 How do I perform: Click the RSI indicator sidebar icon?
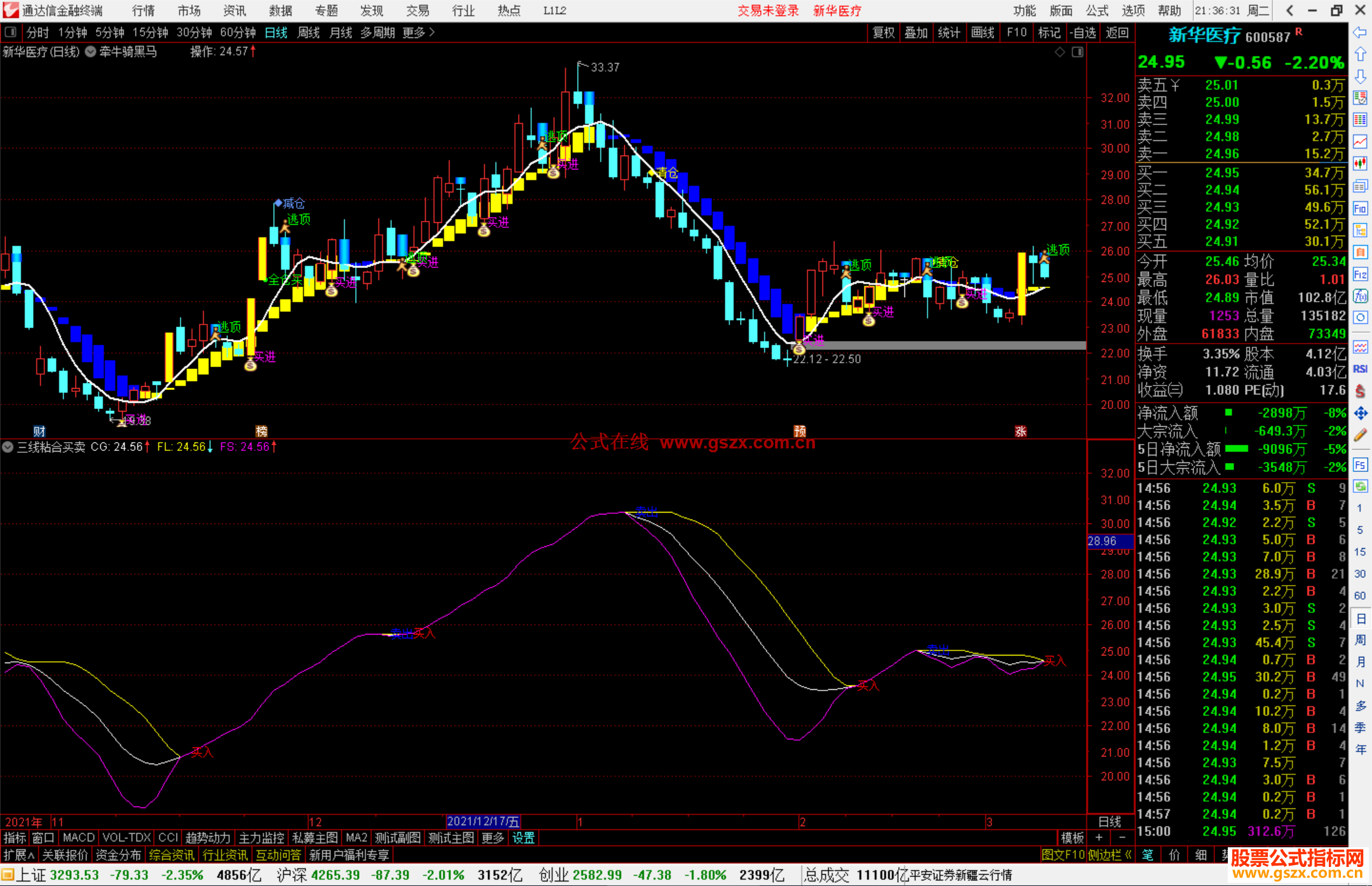(x=1360, y=369)
